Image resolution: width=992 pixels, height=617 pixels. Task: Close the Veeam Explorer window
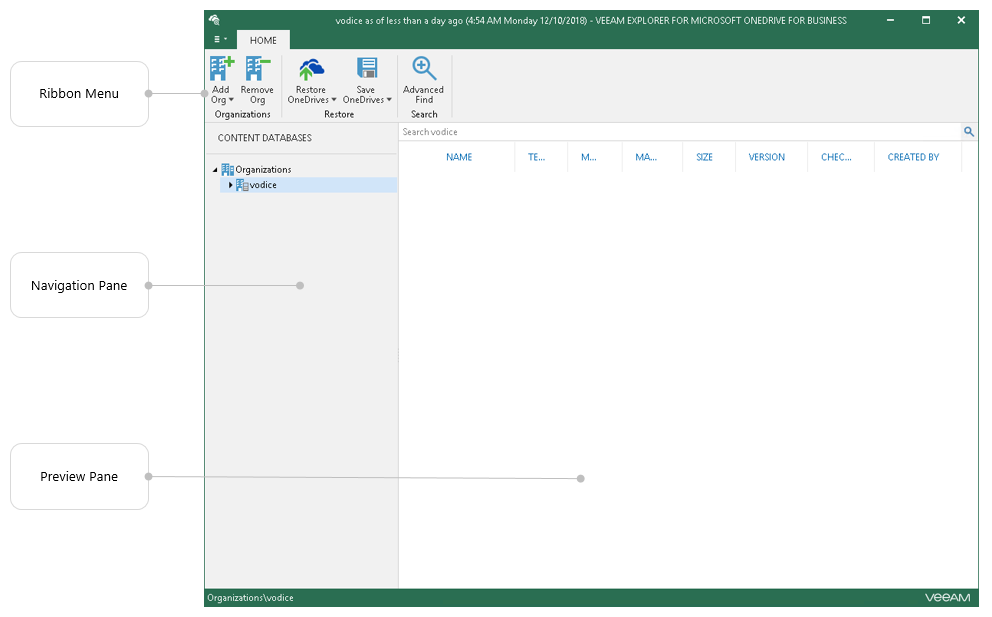[961, 20]
